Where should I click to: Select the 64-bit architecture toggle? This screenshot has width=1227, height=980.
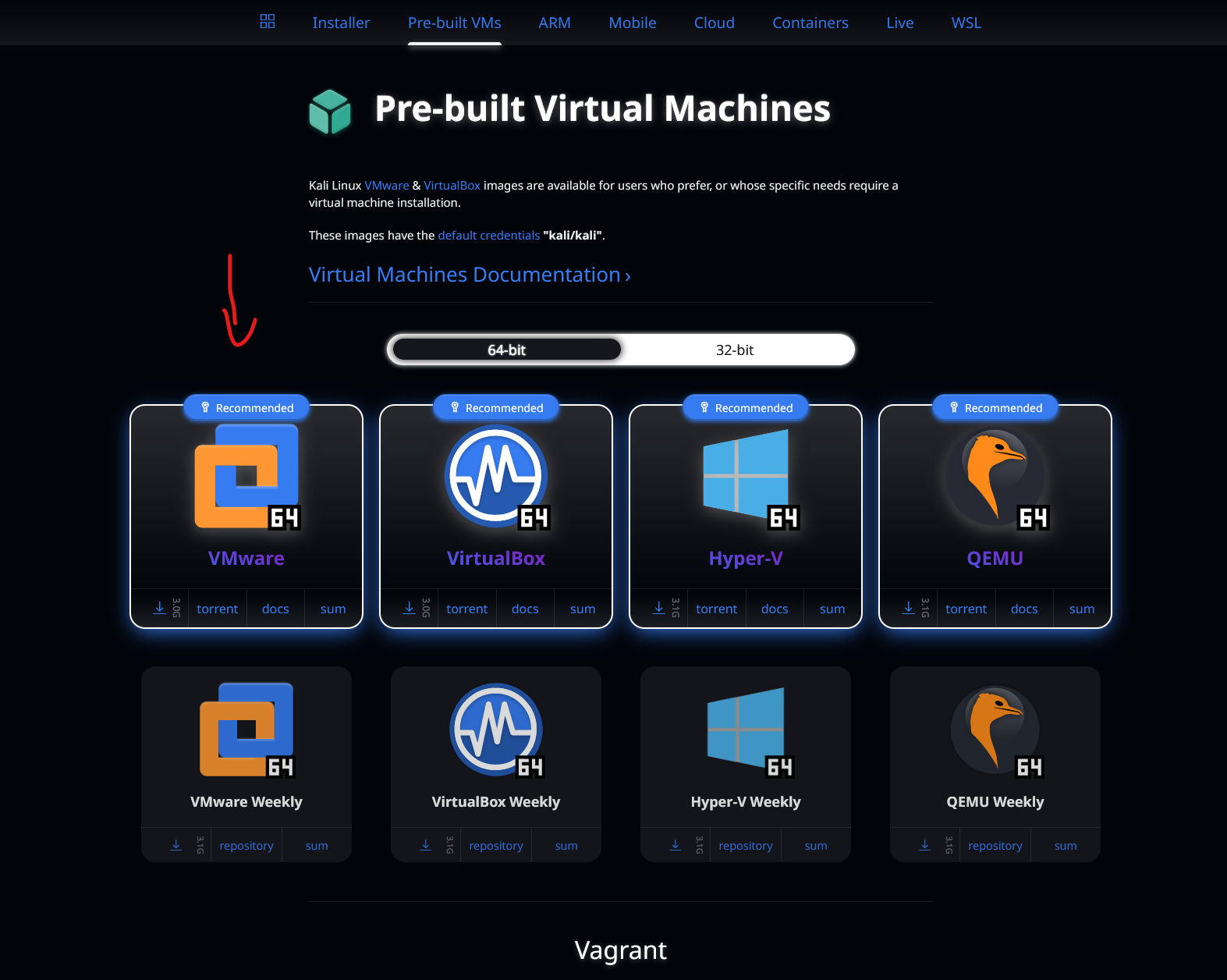507,350
